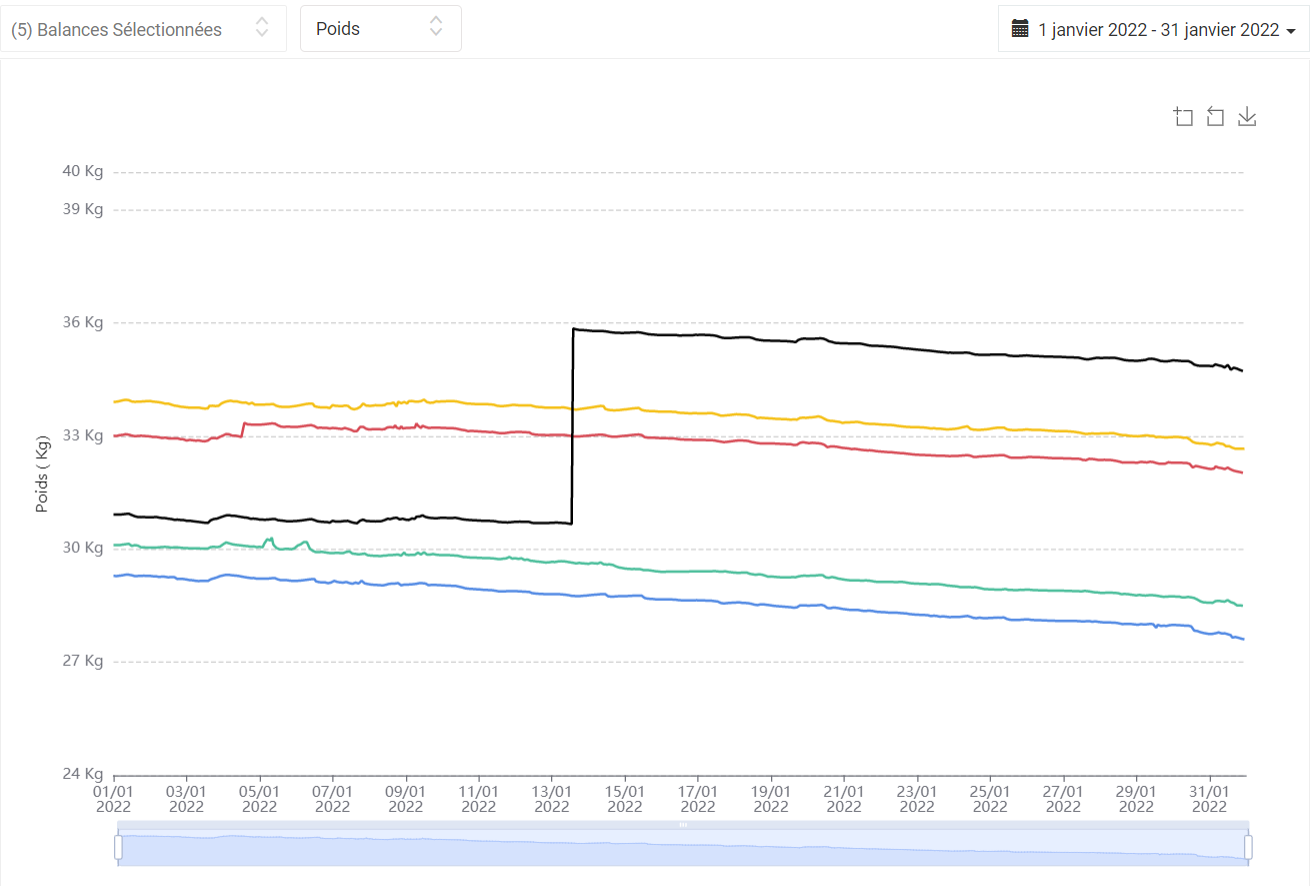This screenshot has height=886, width=1310.
Task: Click the 07/01 2022 date label
Action: (x=332, y=798)
